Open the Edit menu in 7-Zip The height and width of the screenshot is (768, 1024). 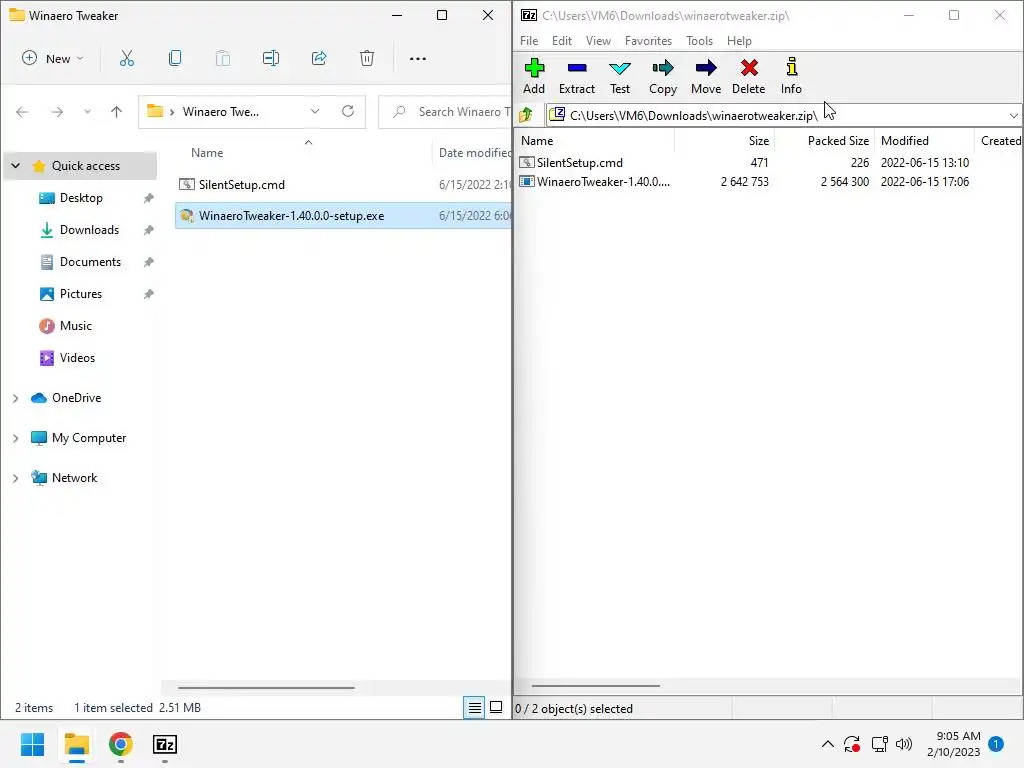[562, 40]
